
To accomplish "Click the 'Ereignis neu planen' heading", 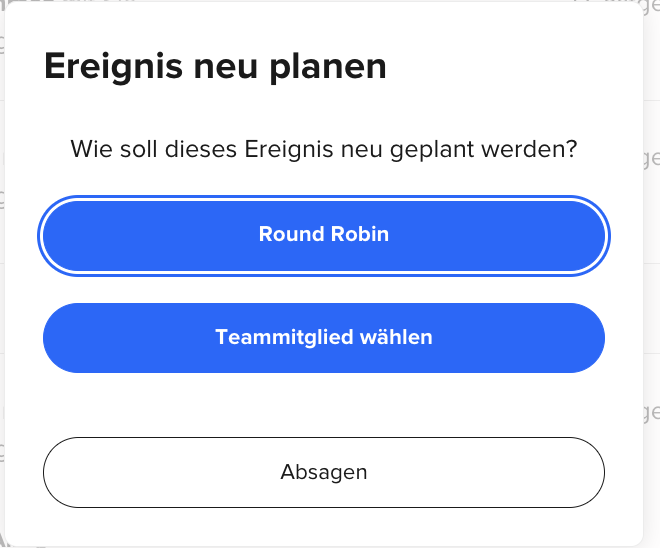I will (x=215, y=67).
